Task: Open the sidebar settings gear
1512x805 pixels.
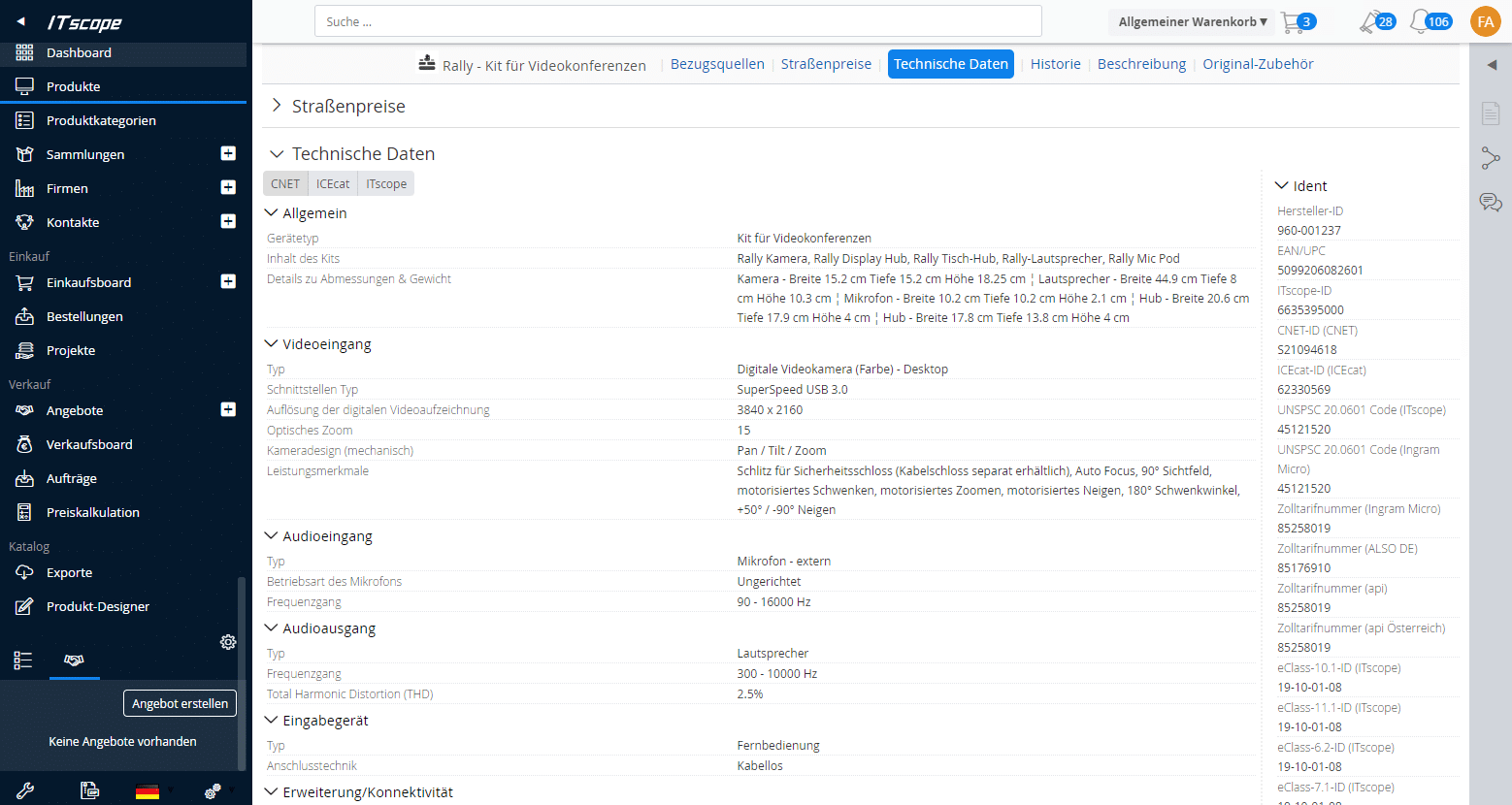Action: coord(228,642)
